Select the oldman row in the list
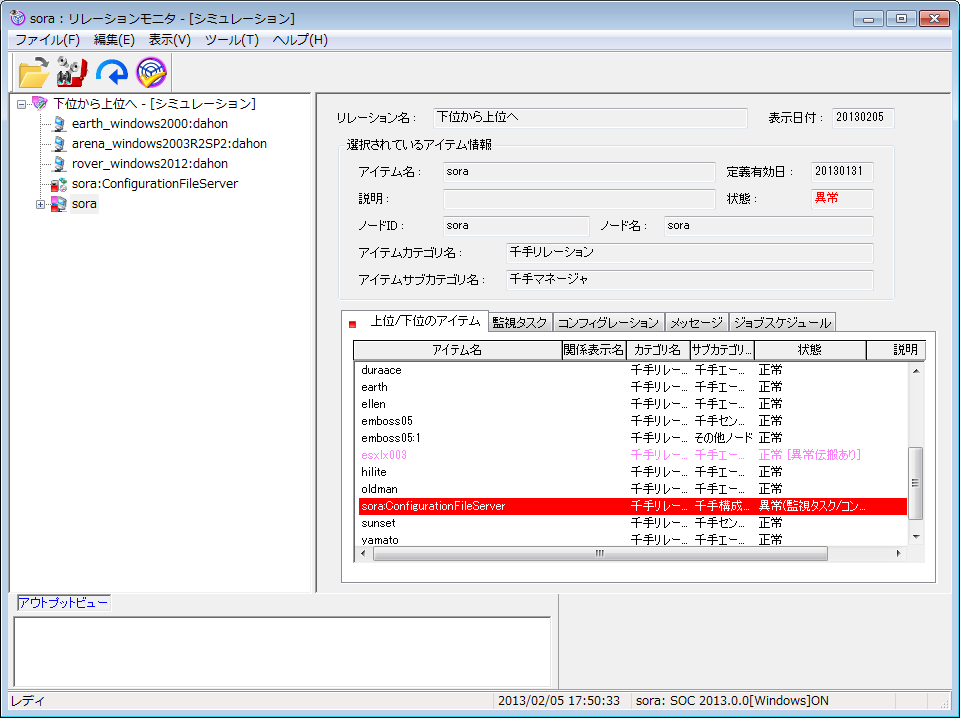 (632, 489)
